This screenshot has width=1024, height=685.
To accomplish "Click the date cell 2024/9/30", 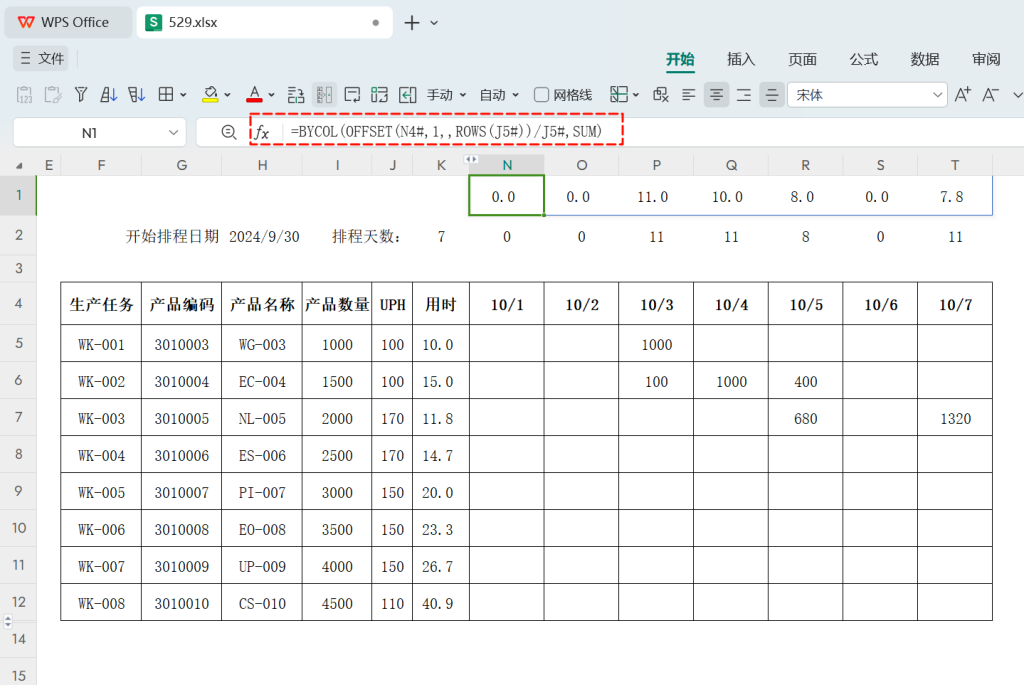I will 264,236.
